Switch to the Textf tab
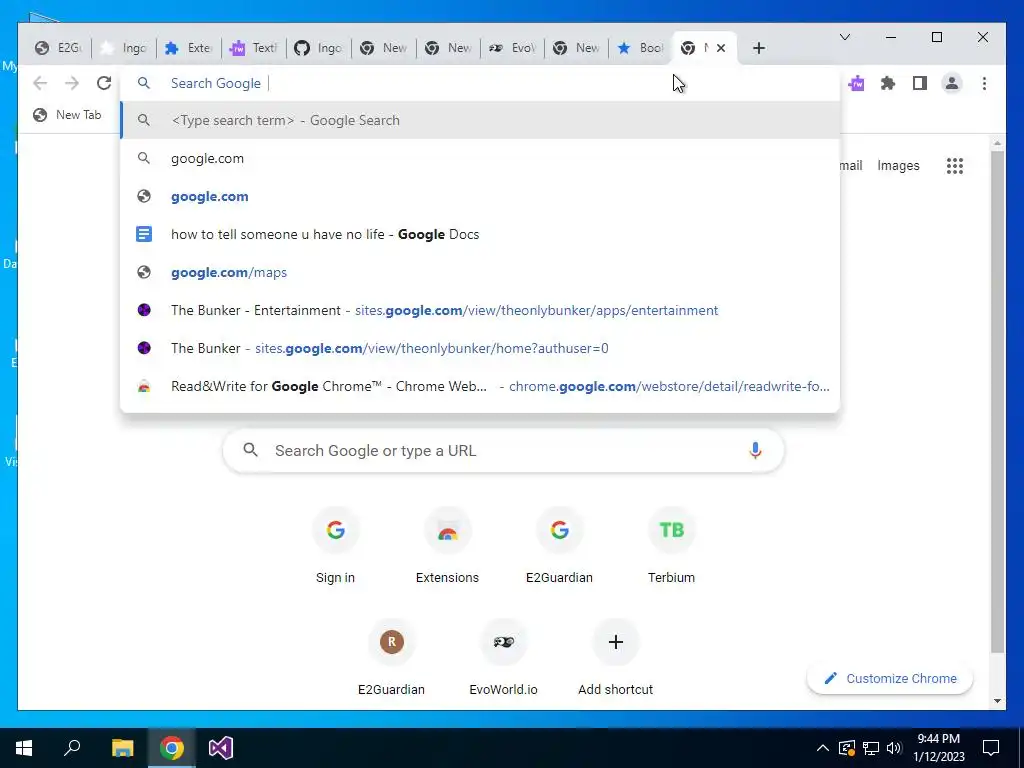The width and height of the screenshot is (1024, 768). (x=254, y=48)
